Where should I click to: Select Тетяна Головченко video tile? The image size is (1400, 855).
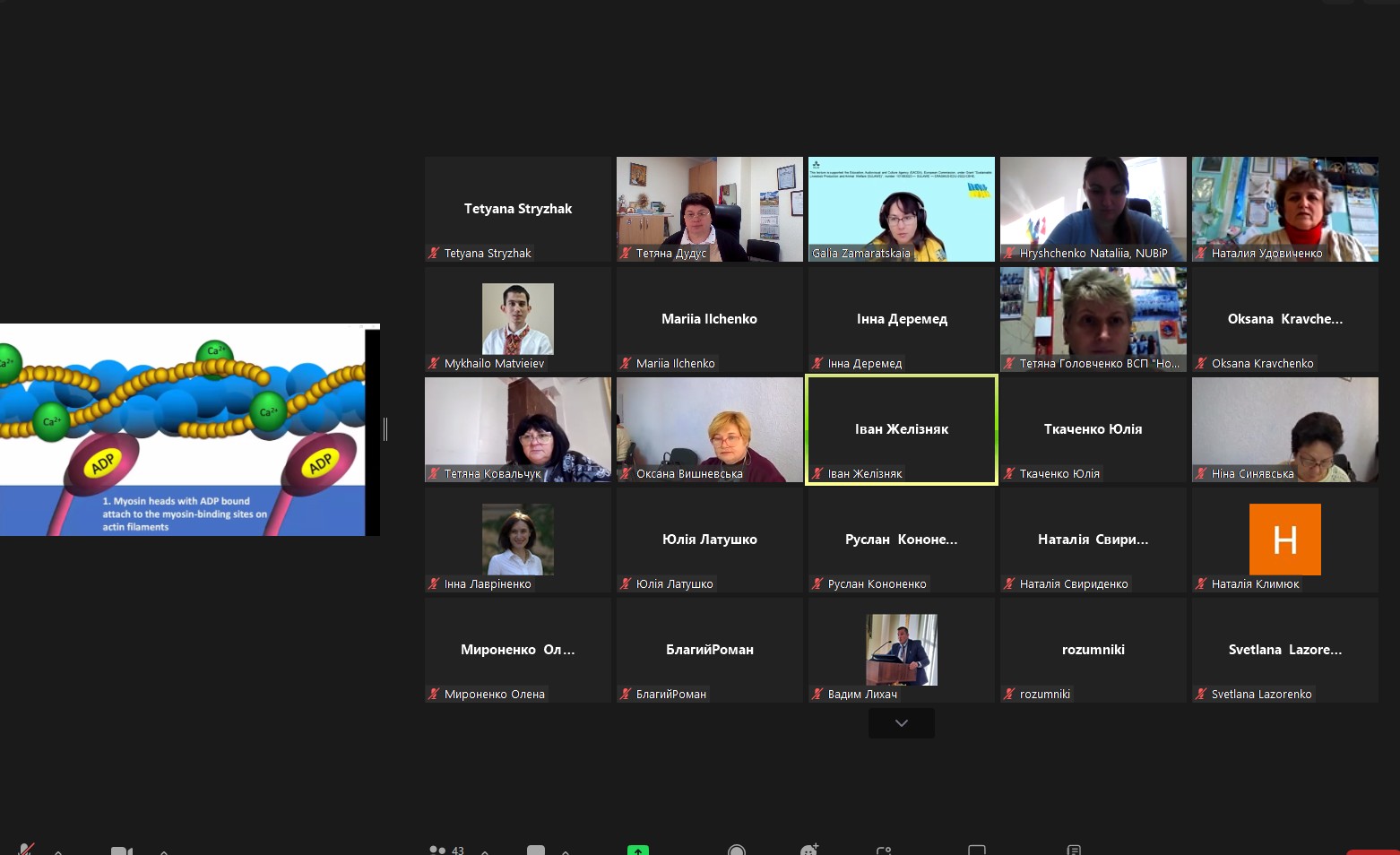point(1093,319)
